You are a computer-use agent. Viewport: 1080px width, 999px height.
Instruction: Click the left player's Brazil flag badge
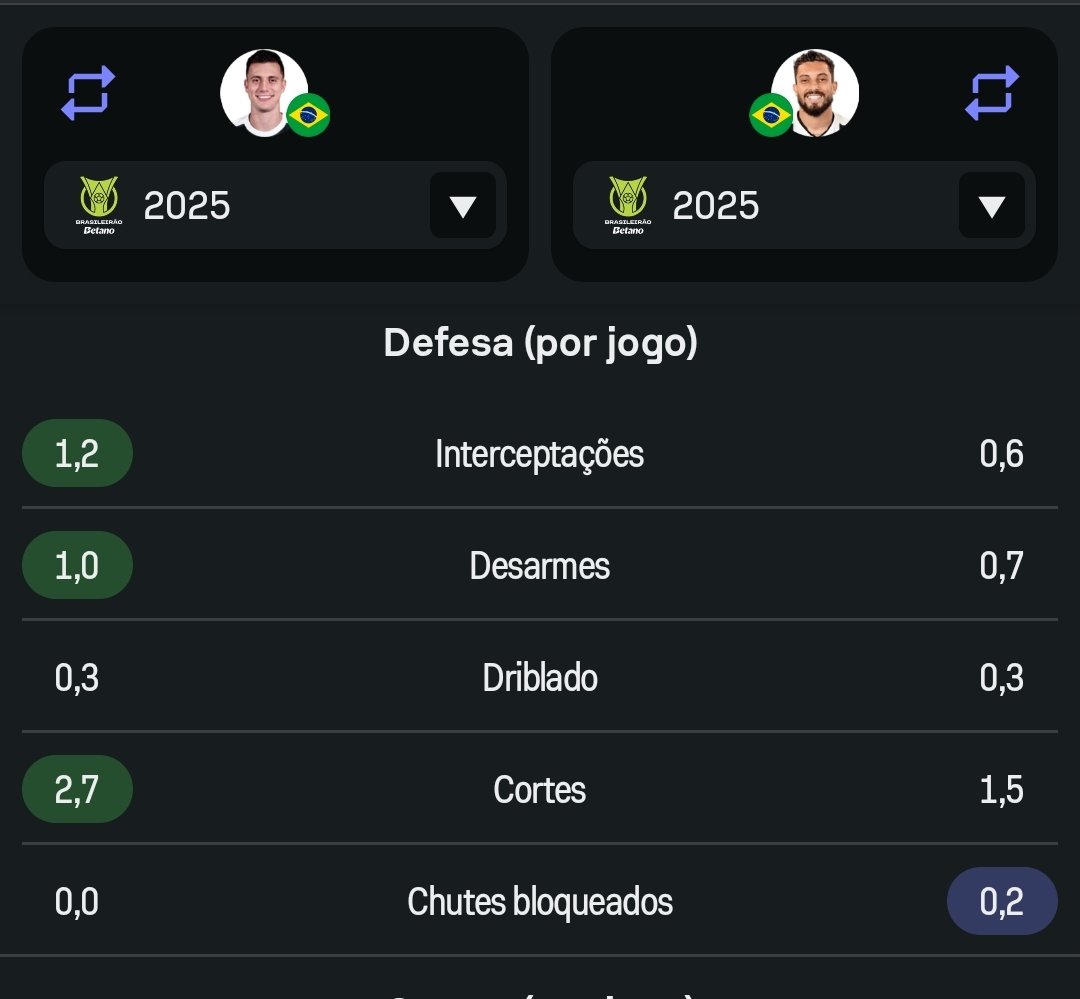[308, 115]
